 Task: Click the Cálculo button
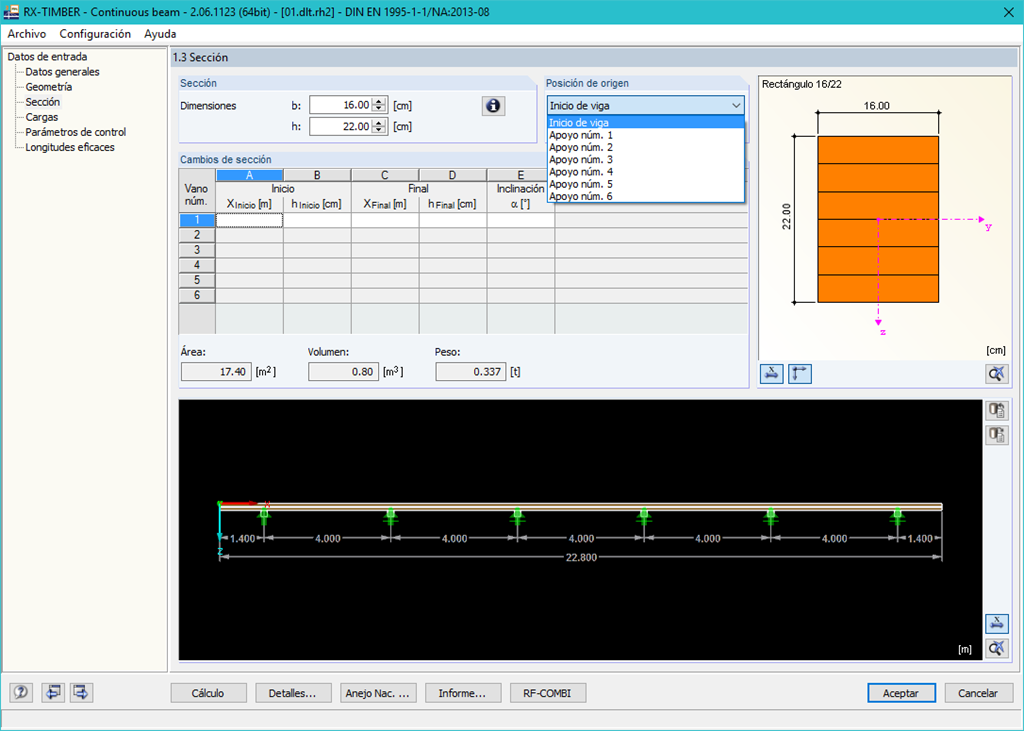click(x=208, y=693)
